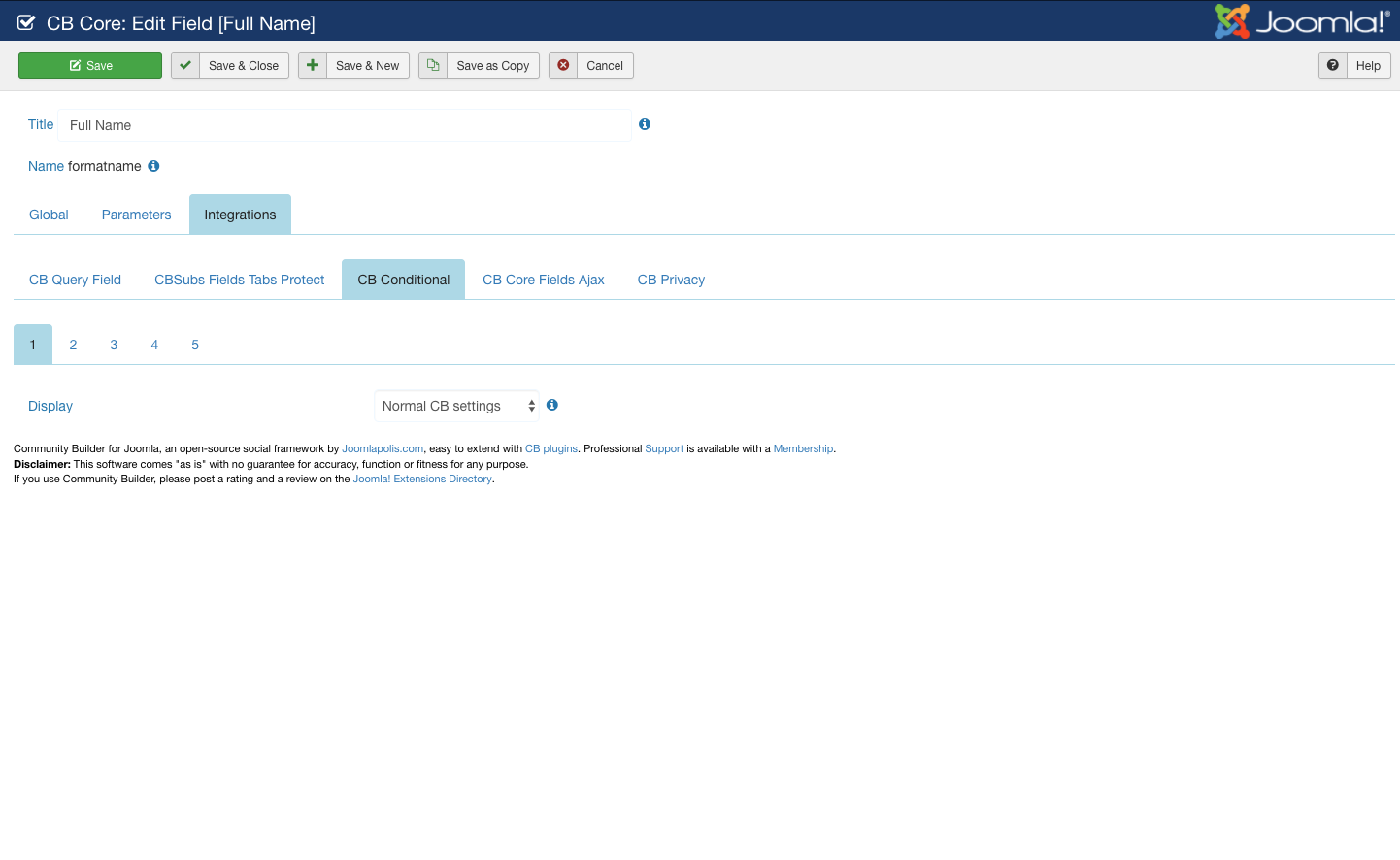1400x860 pixels.
Task: Click the Joomla! logo
Action: pyautogui.click(x=1301, y=21)
